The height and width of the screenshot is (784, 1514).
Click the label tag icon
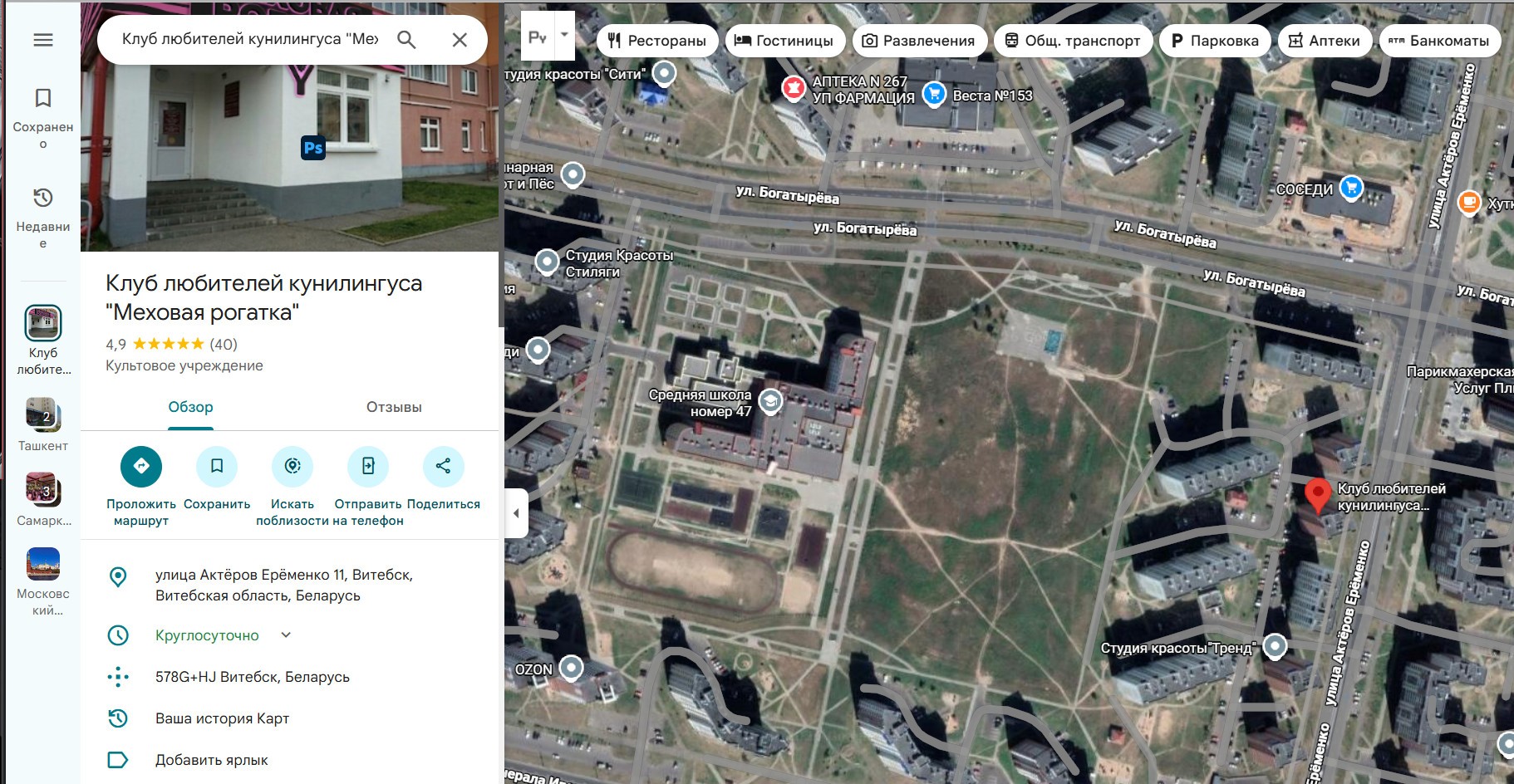pos(118,760)
